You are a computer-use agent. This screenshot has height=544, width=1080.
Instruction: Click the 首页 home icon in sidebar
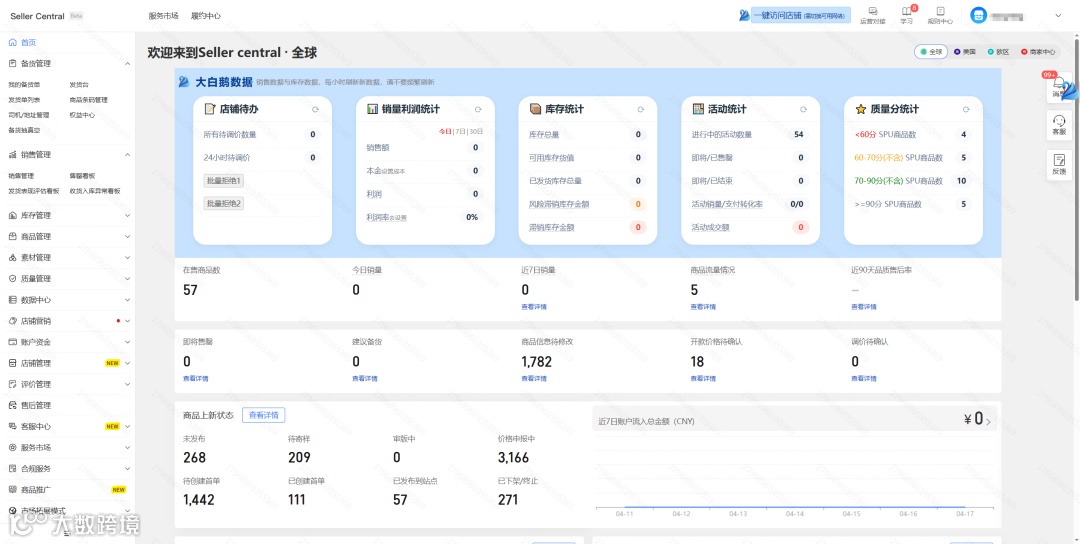click(x=12, y=43)
